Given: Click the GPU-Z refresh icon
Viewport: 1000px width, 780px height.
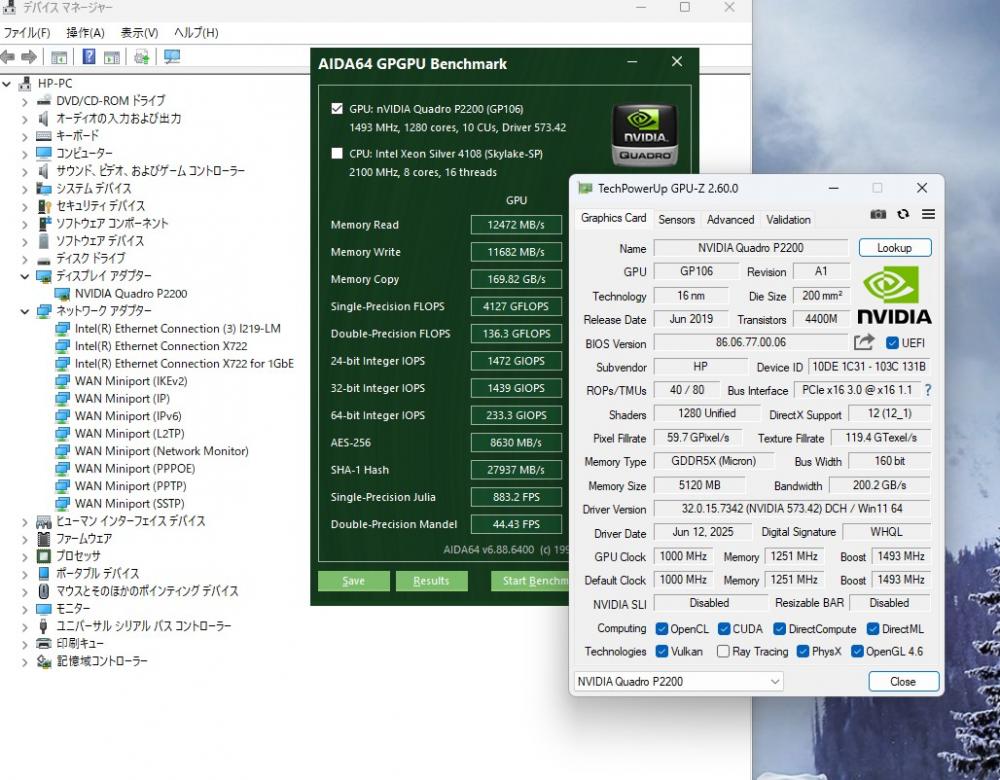Looking at the screenshot, I should click(x=903, y=214).
